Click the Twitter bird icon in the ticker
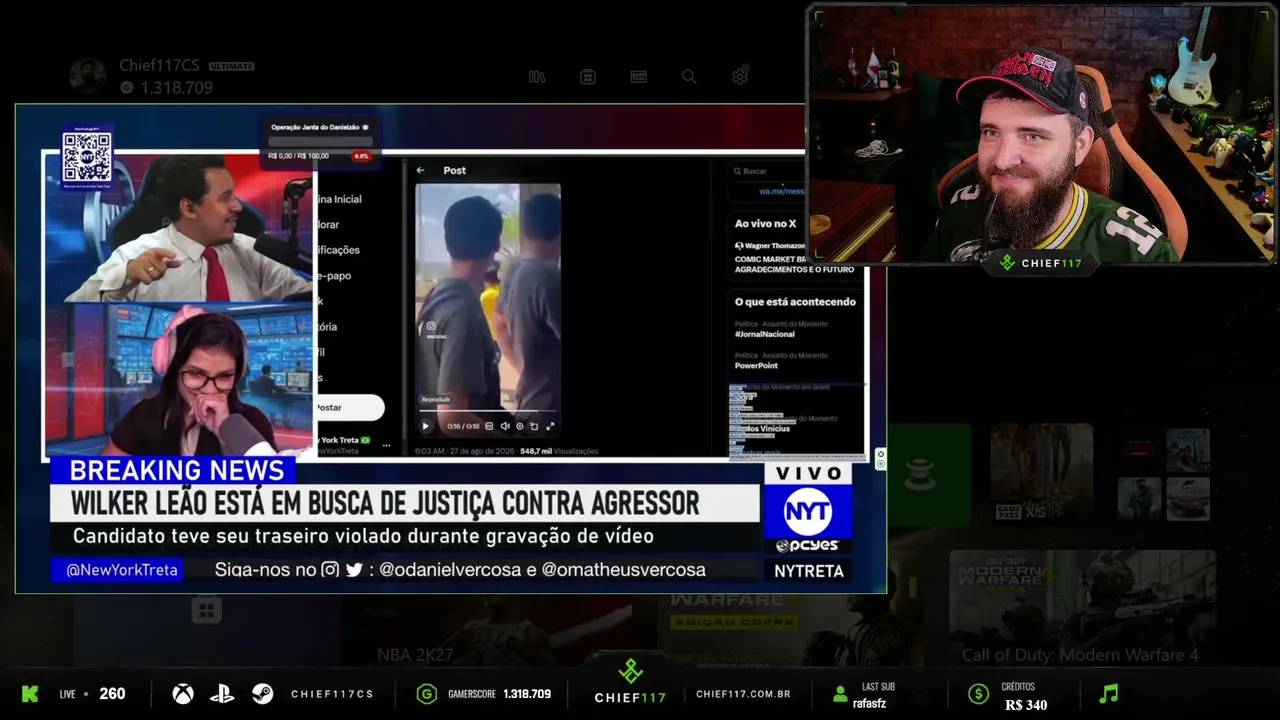This screenshot has height=720, width=1280. pyautogui.click(x=354, y=570)
